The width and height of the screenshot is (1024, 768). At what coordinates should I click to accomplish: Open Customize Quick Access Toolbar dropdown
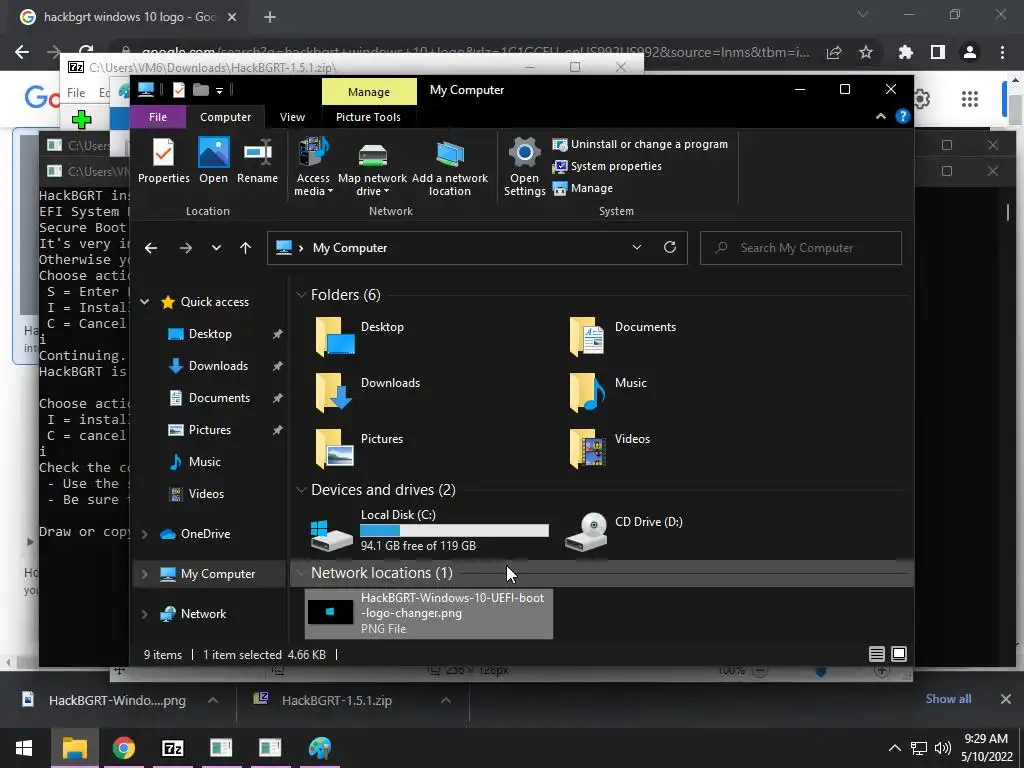pyautogui.click(x=219, y=90)
